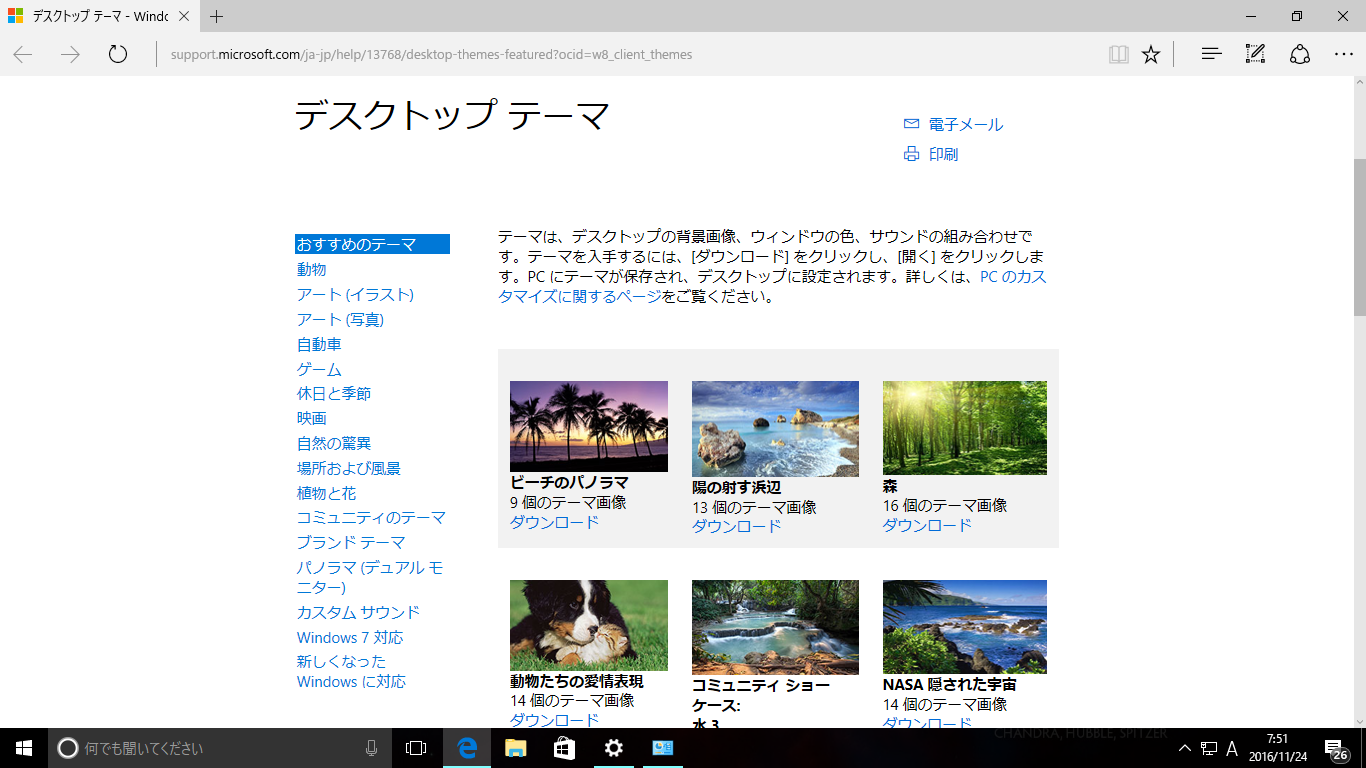1366x768 pixels.
Task: Toggle Reading view for this article
Action: 1118,54
